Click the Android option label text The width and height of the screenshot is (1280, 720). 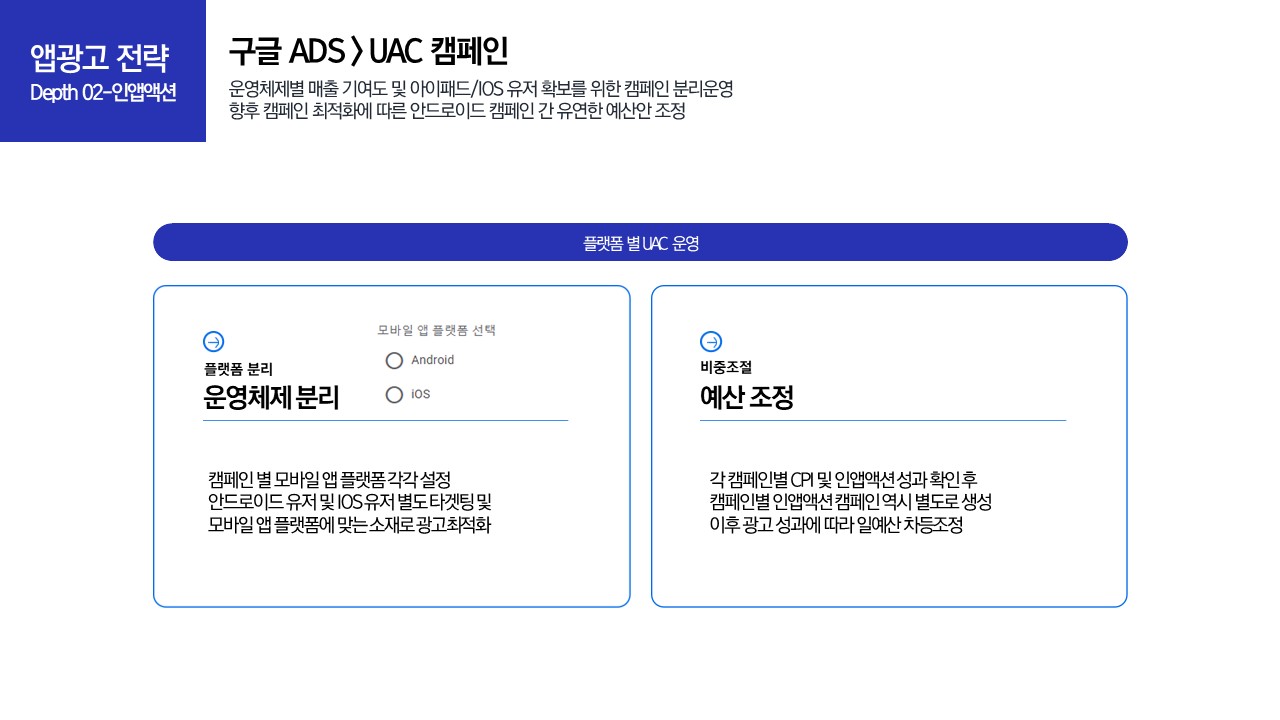point(432,360)
